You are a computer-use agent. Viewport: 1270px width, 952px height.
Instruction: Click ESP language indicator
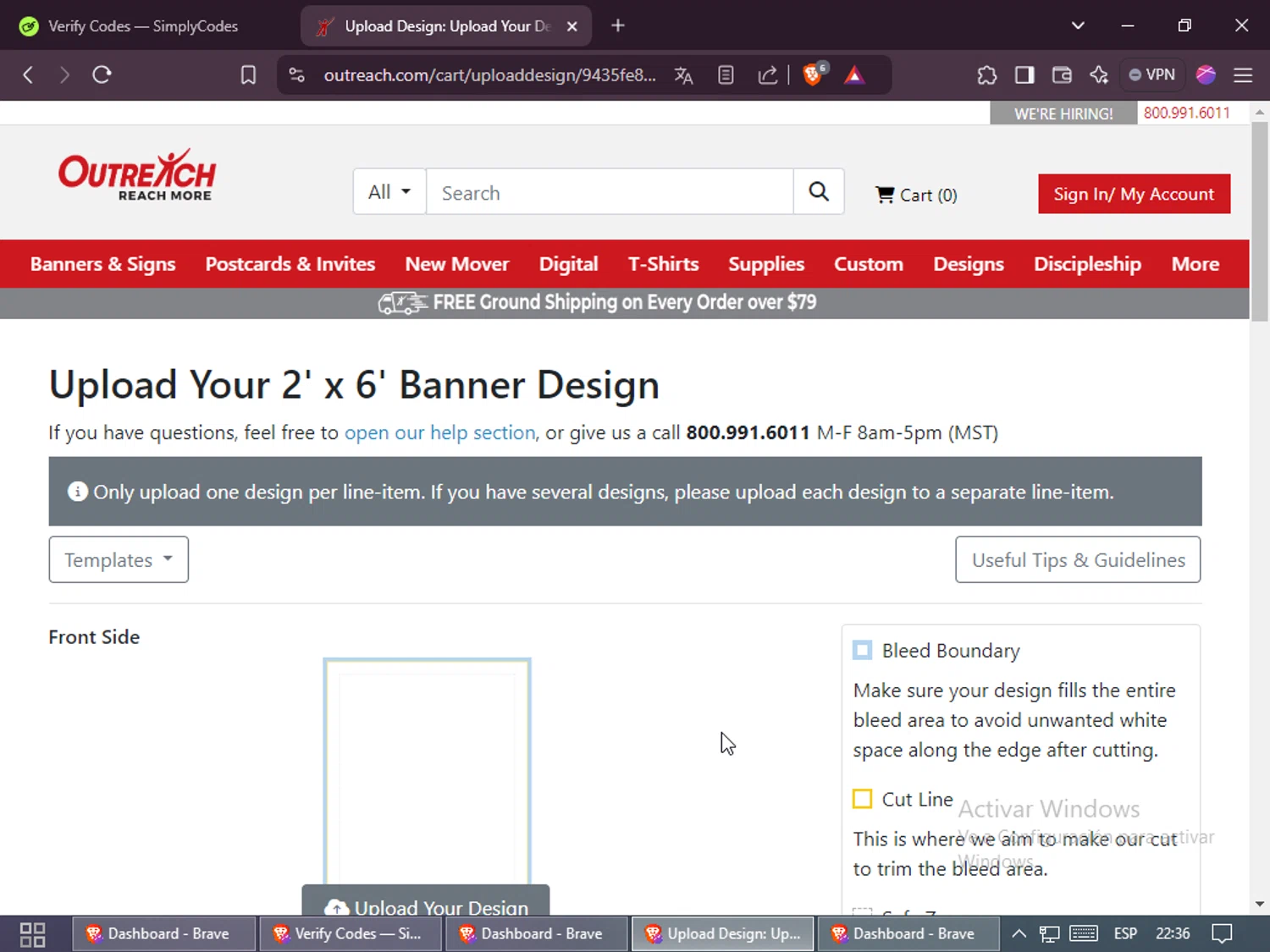point(1125,933)
